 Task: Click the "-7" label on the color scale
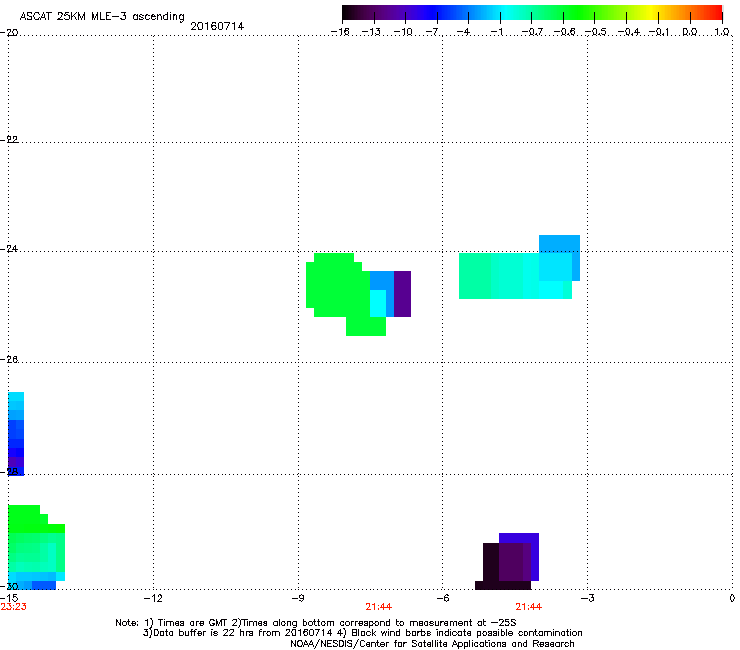click(433, 32)
